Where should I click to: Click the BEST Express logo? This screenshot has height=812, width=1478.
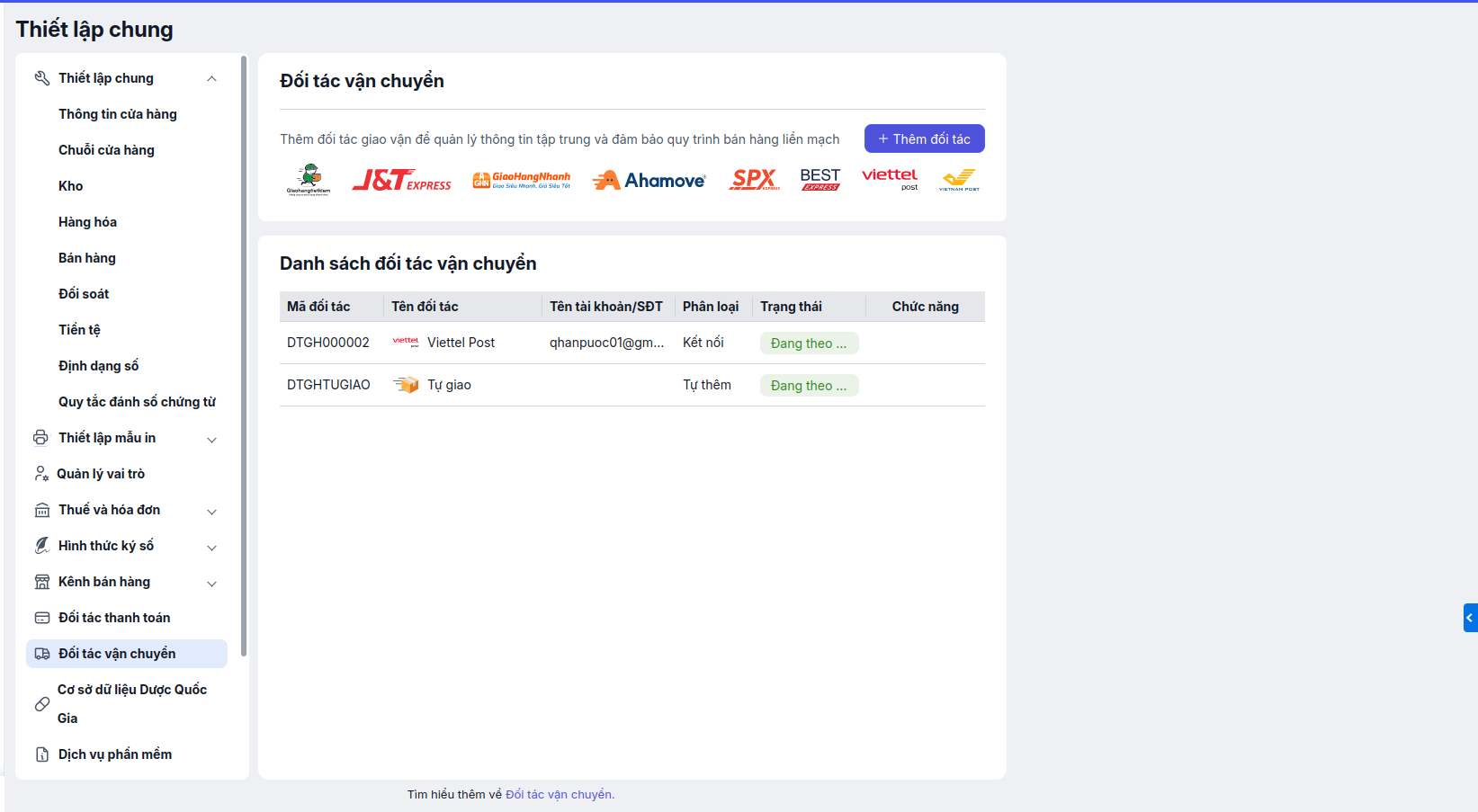pos(820,179)
